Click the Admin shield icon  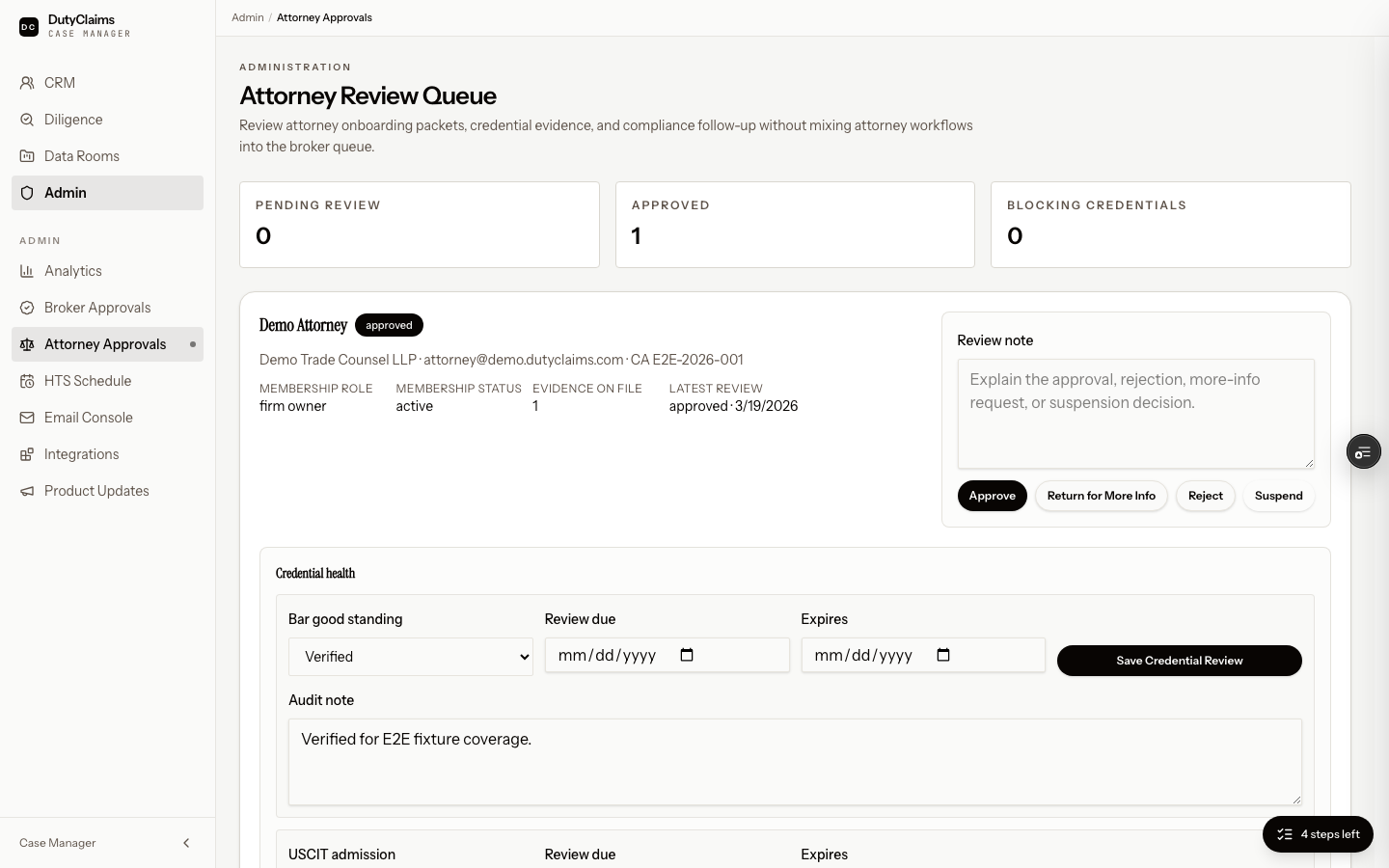coord(27,193)
